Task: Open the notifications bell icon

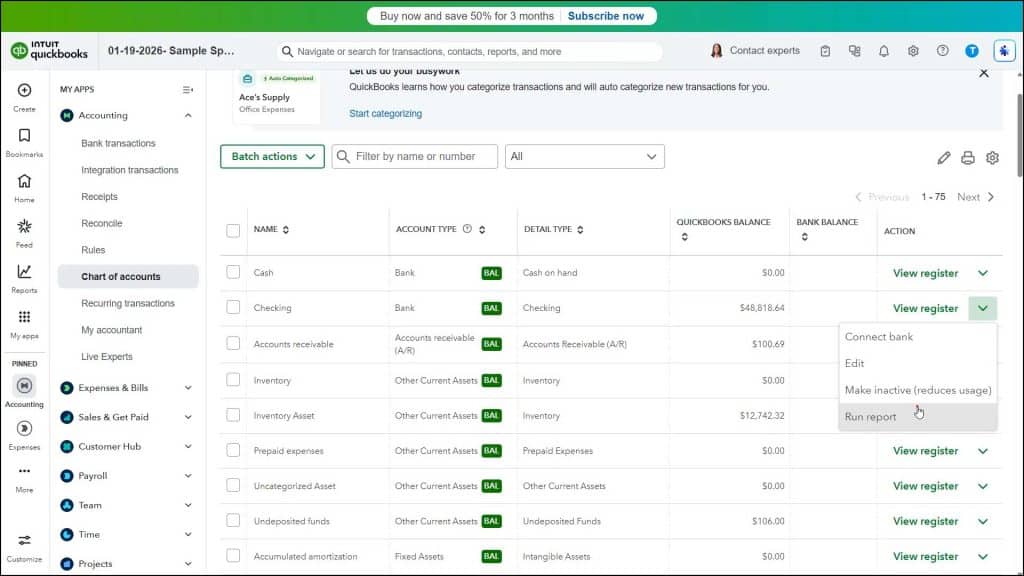Action: pyautogui.click(x=884, y=50)
